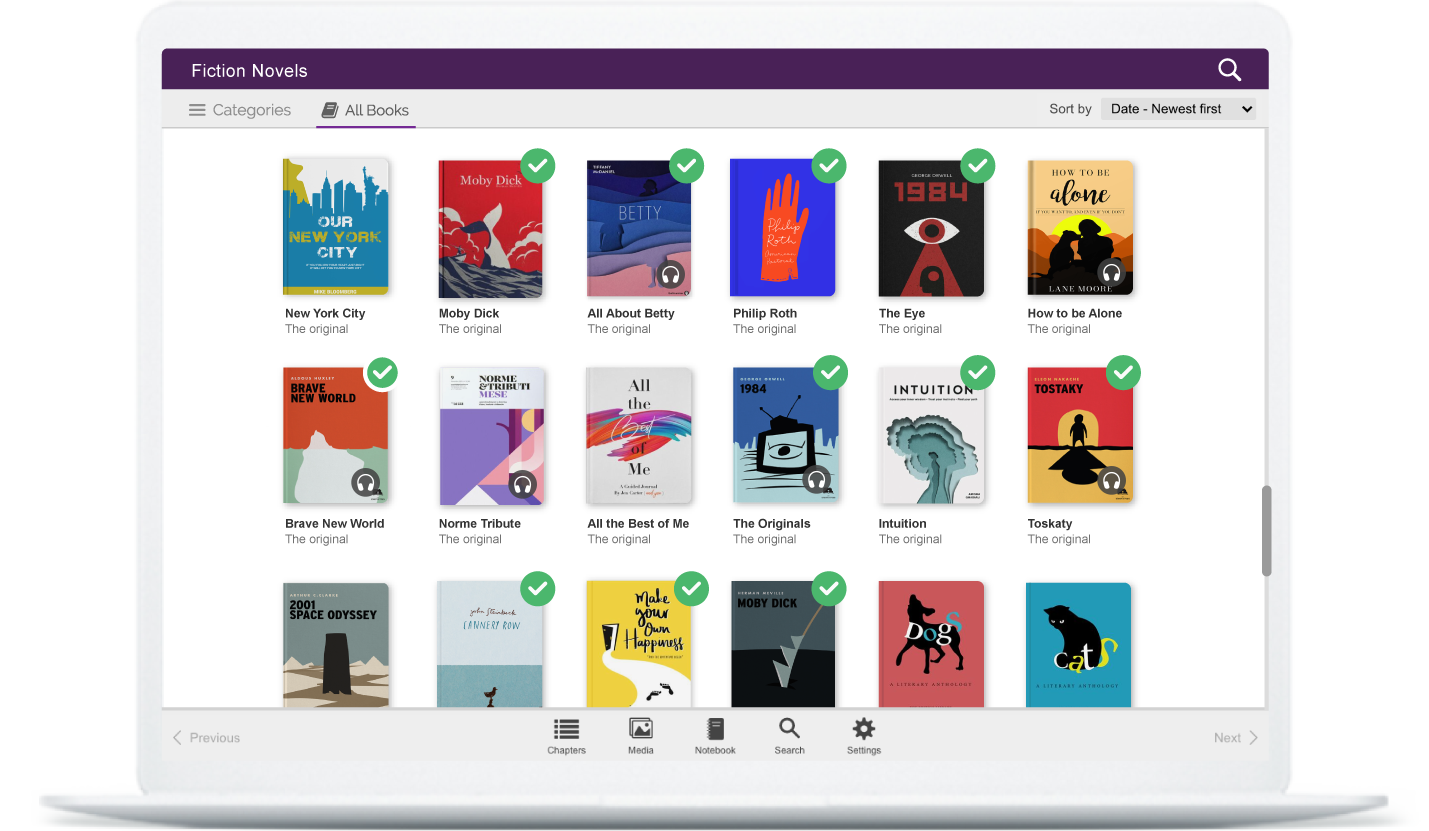
Task: Toggle green checkmark on The Eye
Action: [977, 165]
